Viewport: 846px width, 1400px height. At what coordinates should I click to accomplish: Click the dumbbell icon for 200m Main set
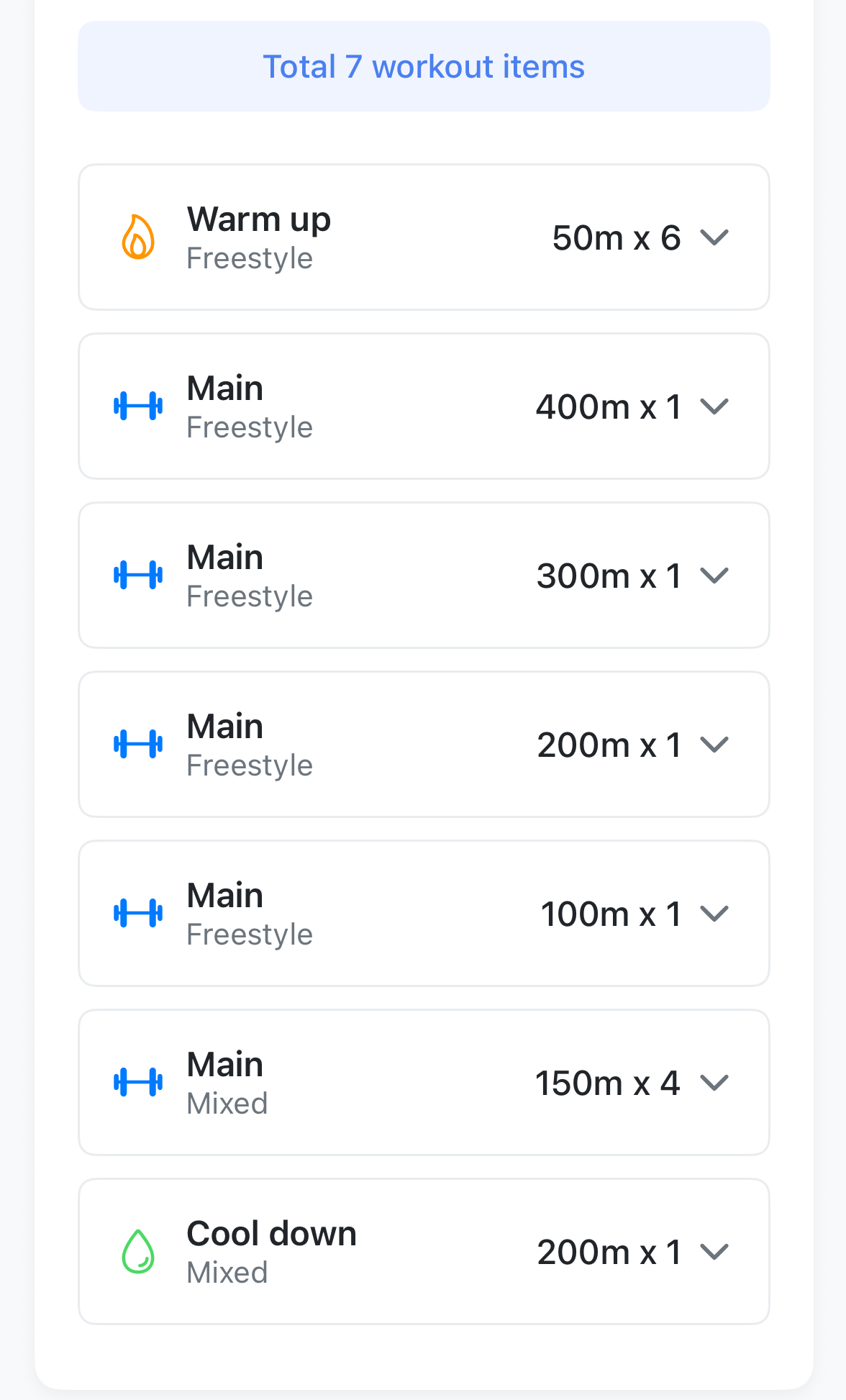(x=138, y=745)
